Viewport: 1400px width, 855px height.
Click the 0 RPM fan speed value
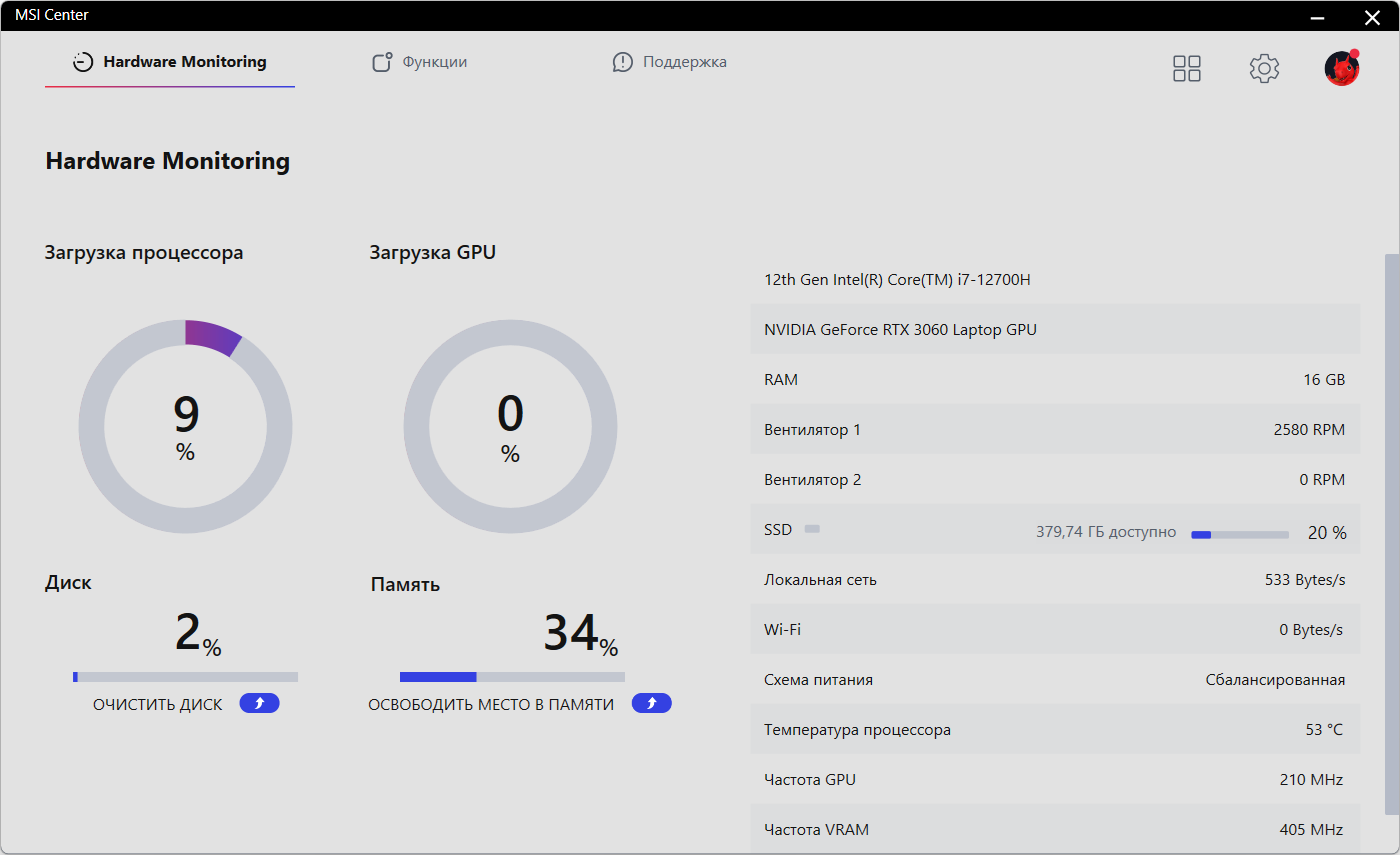click(1322, 480)
